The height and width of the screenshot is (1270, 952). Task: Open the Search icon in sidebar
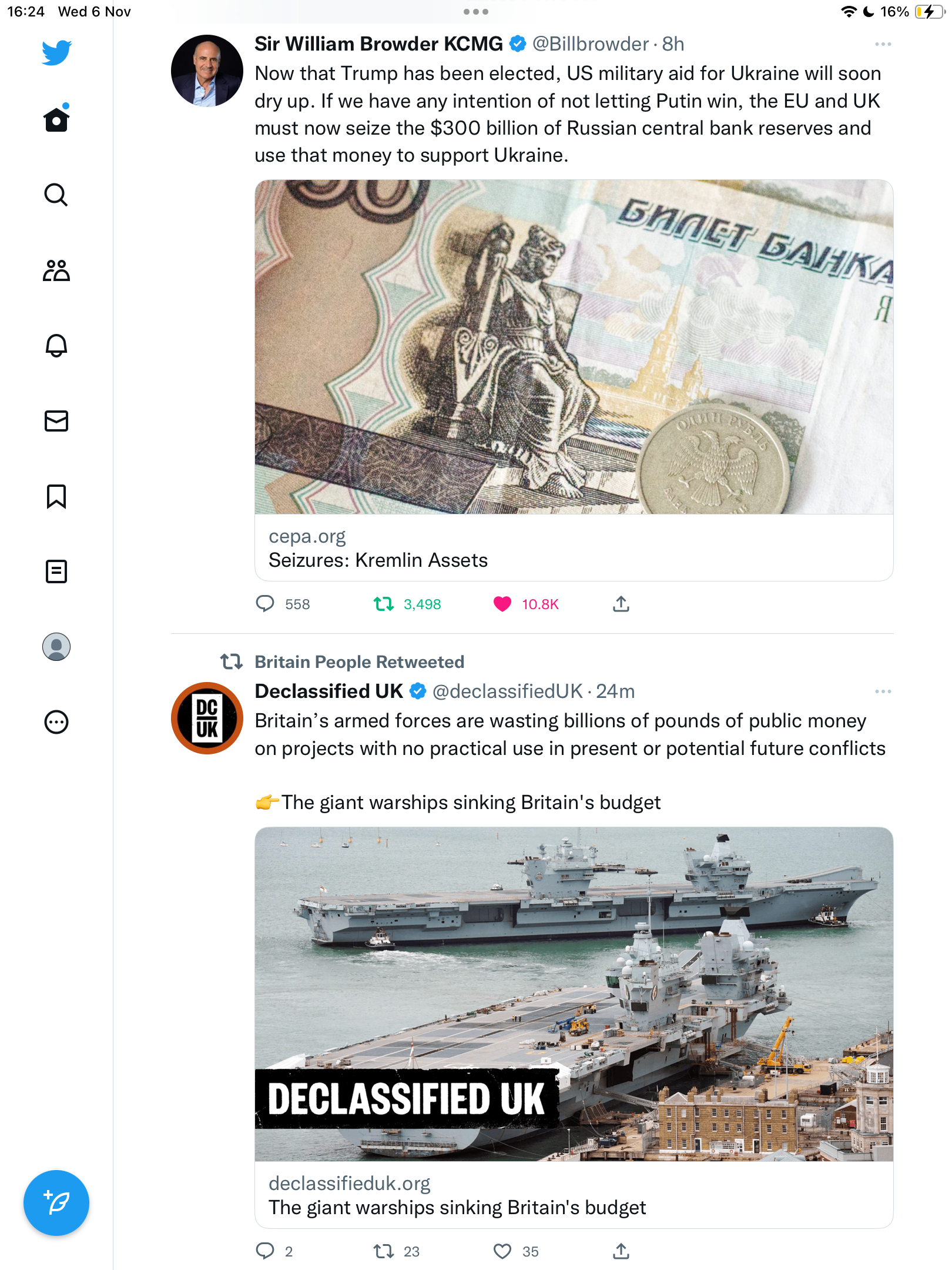(x=56, y=195)
